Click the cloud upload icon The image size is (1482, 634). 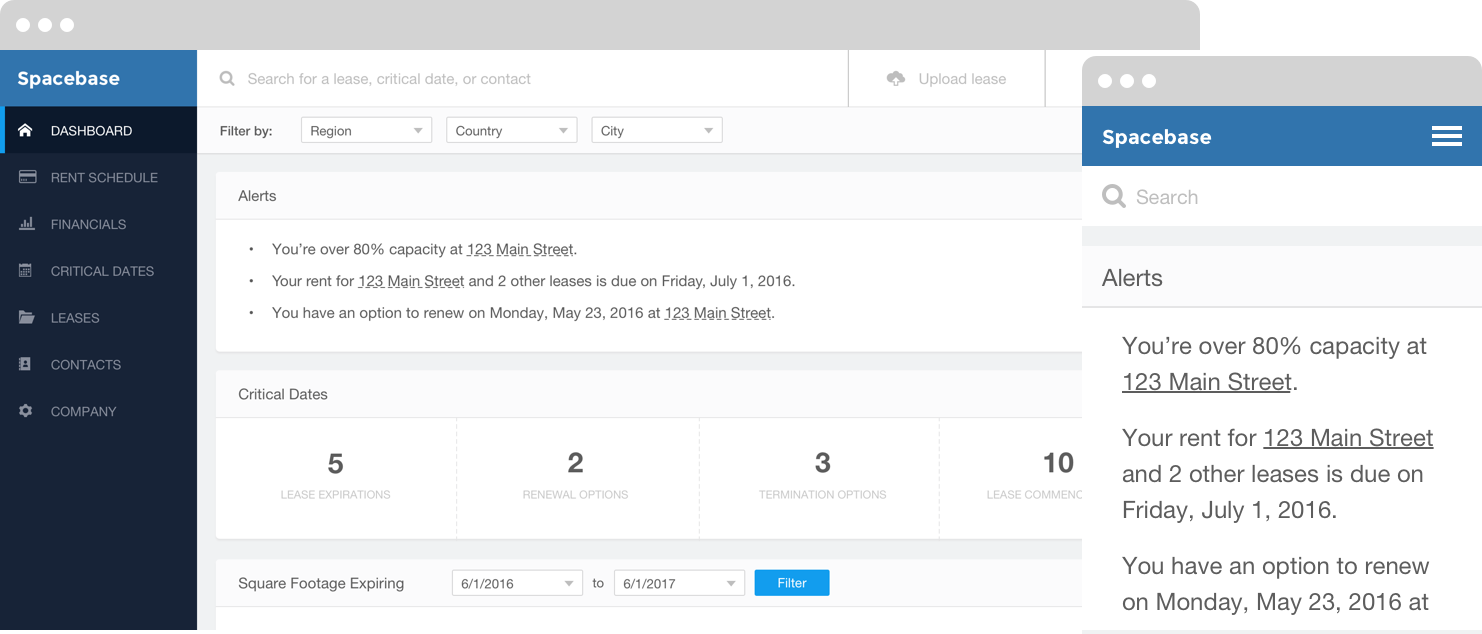(x=896, y=78)
